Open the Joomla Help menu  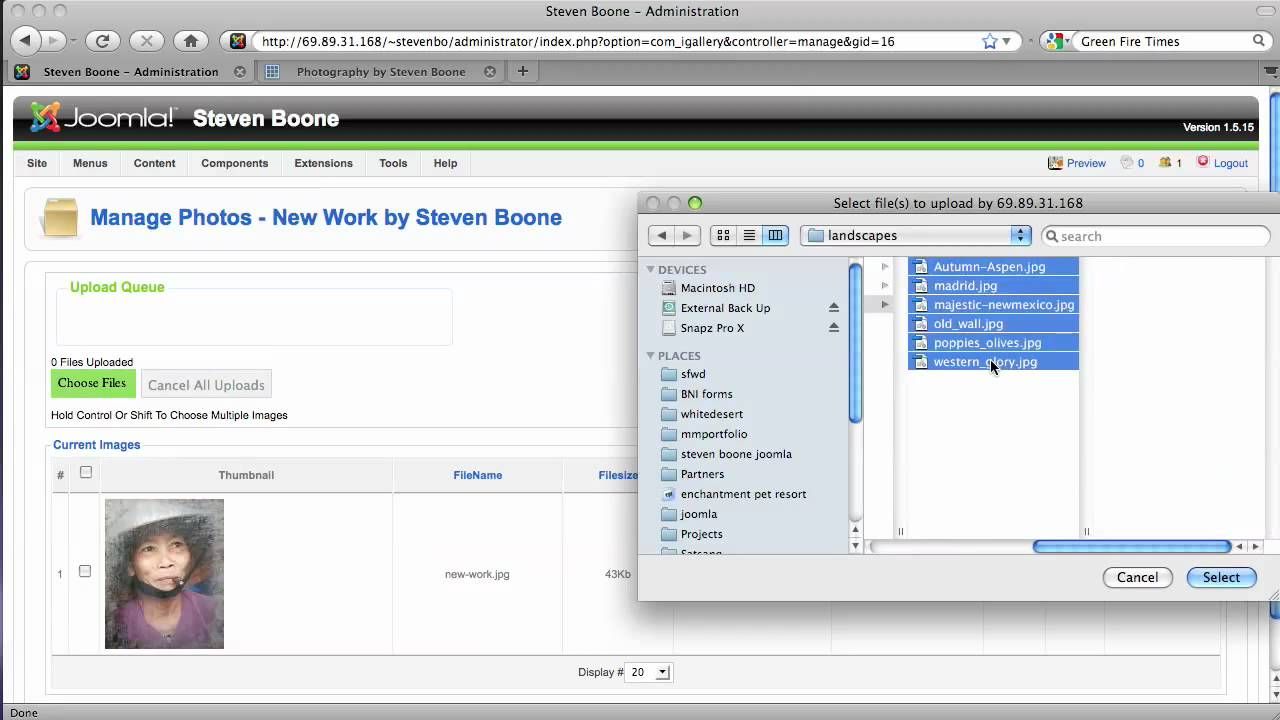(x=445, y=163)
